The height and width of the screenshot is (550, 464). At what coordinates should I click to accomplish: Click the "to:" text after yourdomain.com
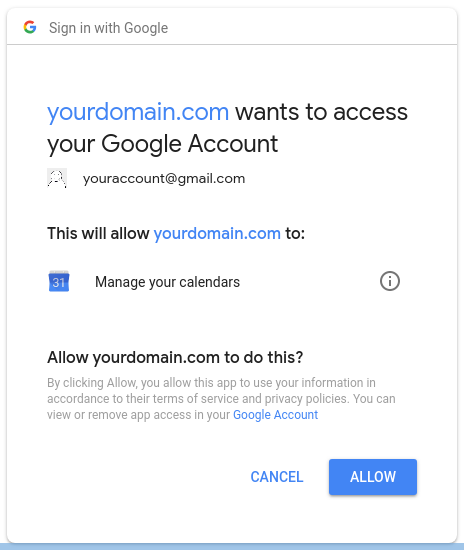295,234
